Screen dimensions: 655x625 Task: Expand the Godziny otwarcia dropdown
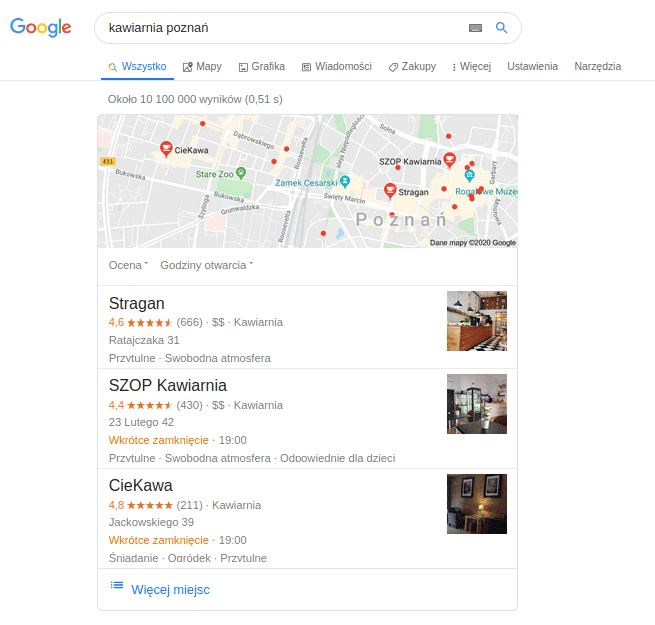[x=207, y=265]
